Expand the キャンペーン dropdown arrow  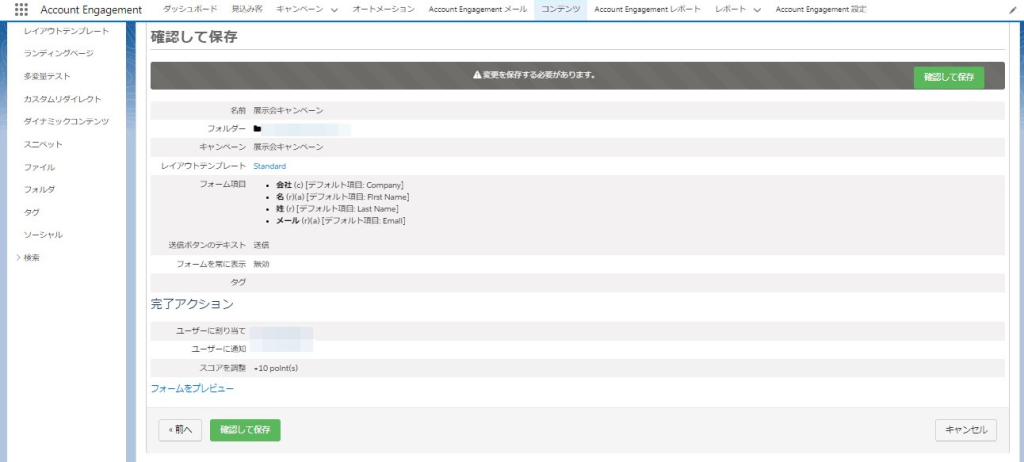coord(334,10)
